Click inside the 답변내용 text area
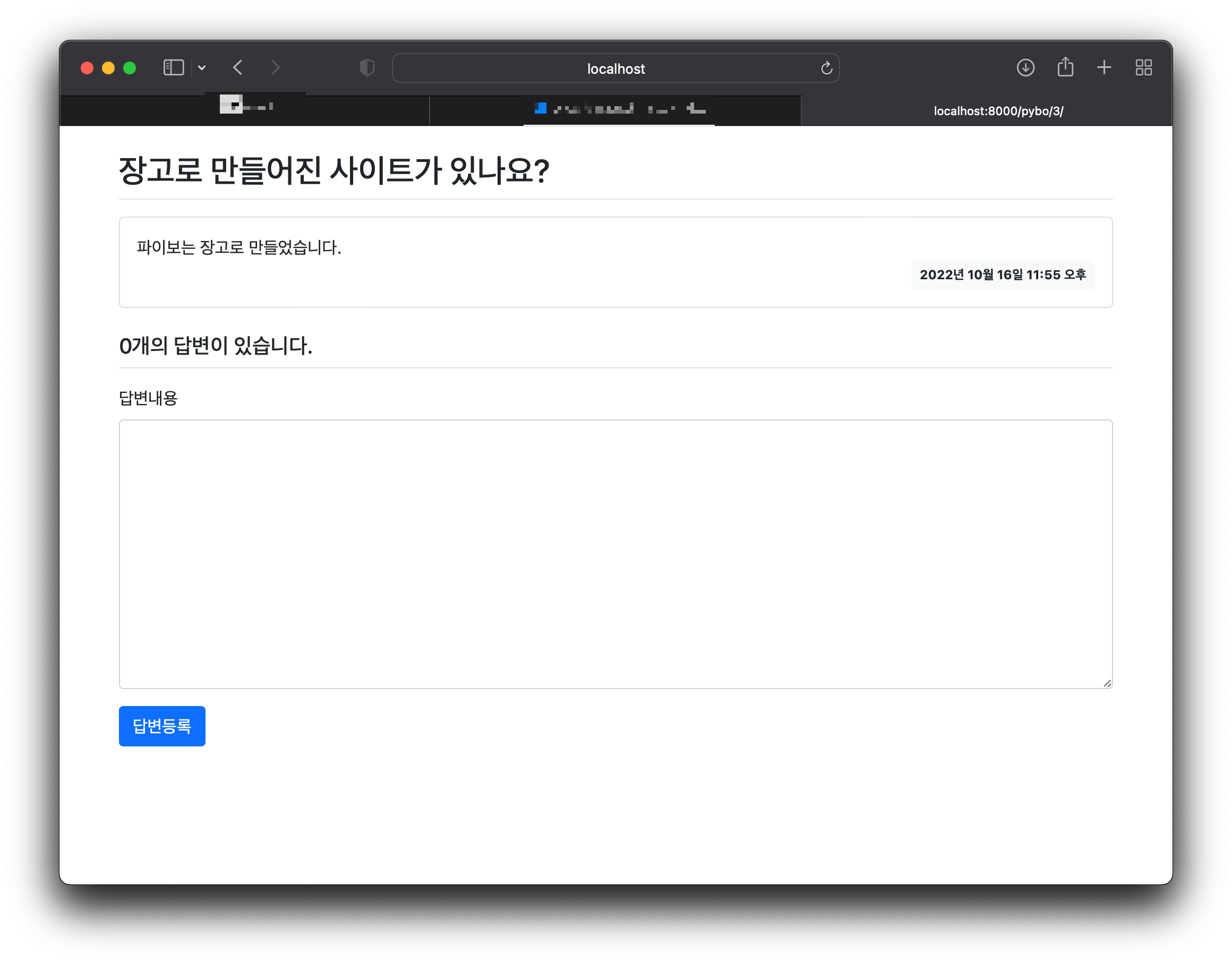This screenshot has width=1232, height=963. click(615, 554)
